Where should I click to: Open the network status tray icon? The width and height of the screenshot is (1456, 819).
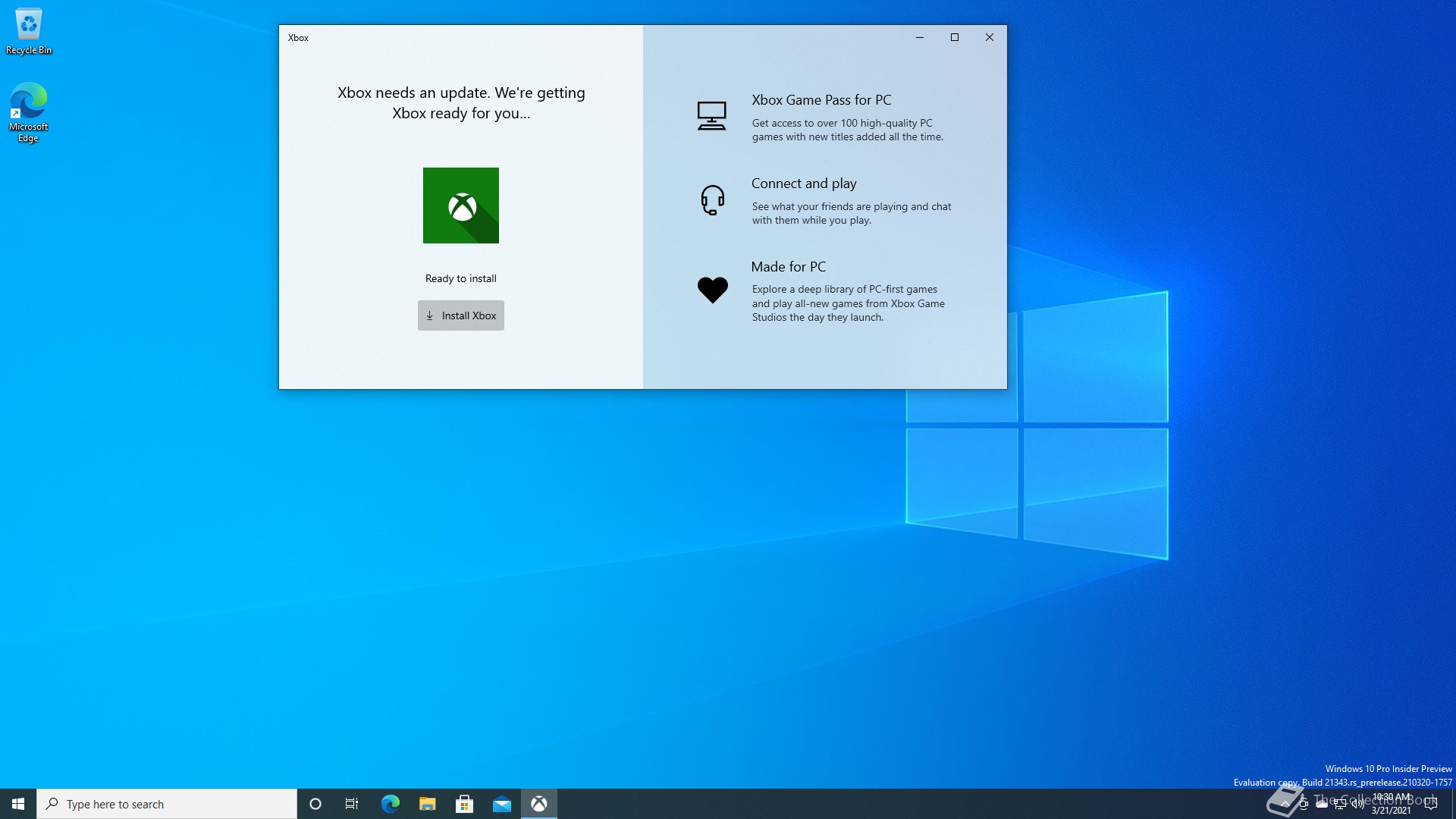pyautogui.click(x=1340, y=804)
